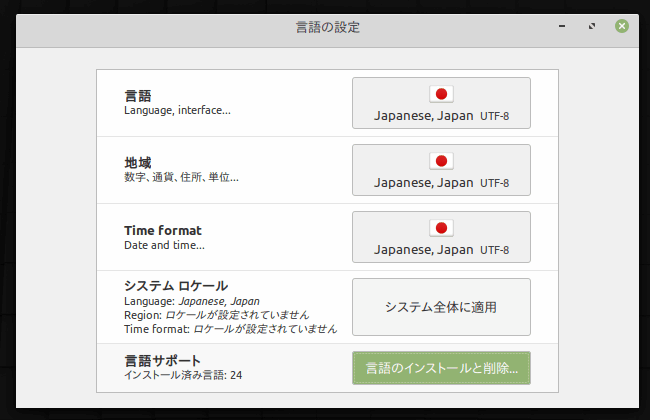
Task: Click the Japan flag in 言語 row
Action: coord(441,94)
